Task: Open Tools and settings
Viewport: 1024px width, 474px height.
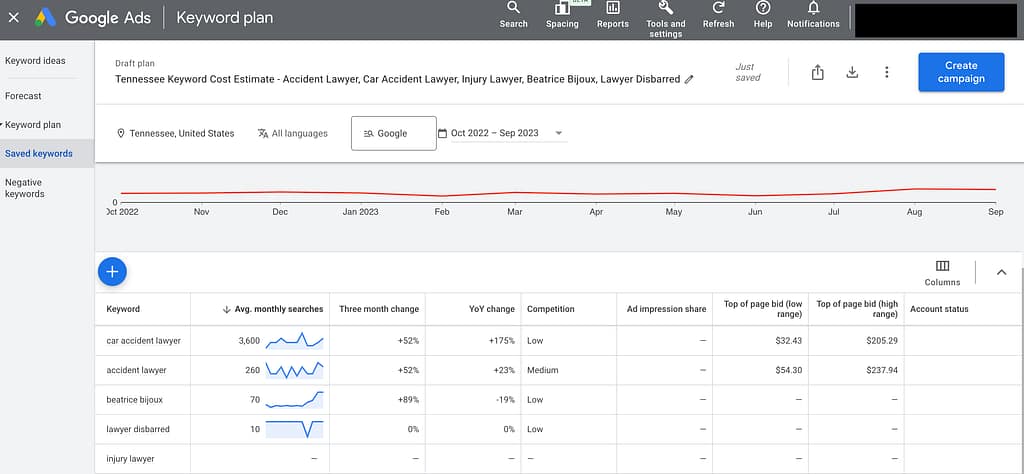Action: (665, 20)
